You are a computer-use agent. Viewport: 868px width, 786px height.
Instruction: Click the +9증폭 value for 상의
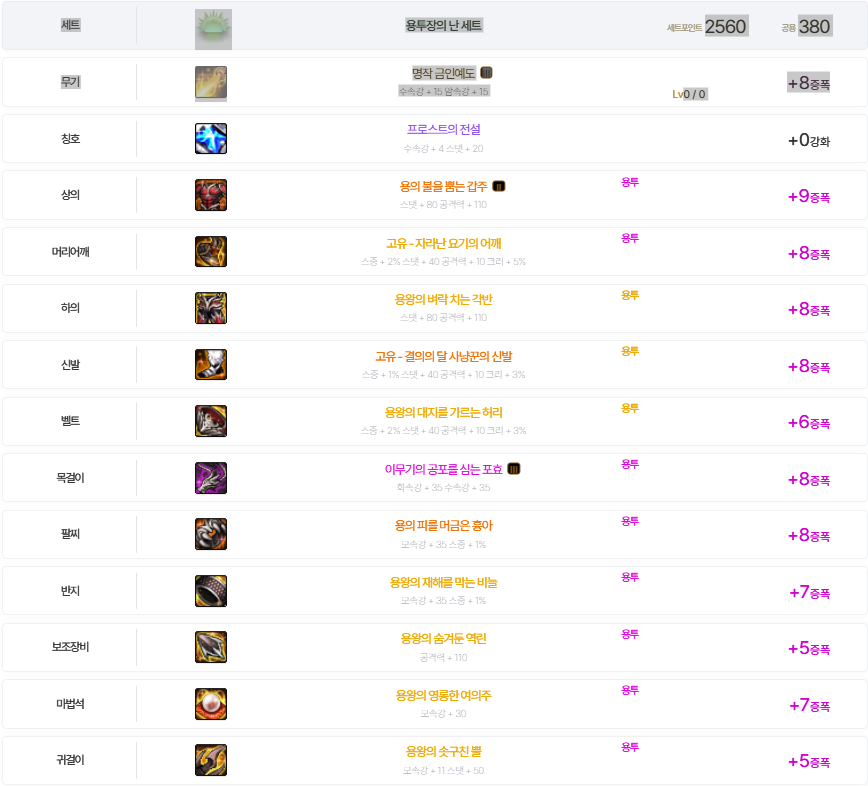point(808,196)
